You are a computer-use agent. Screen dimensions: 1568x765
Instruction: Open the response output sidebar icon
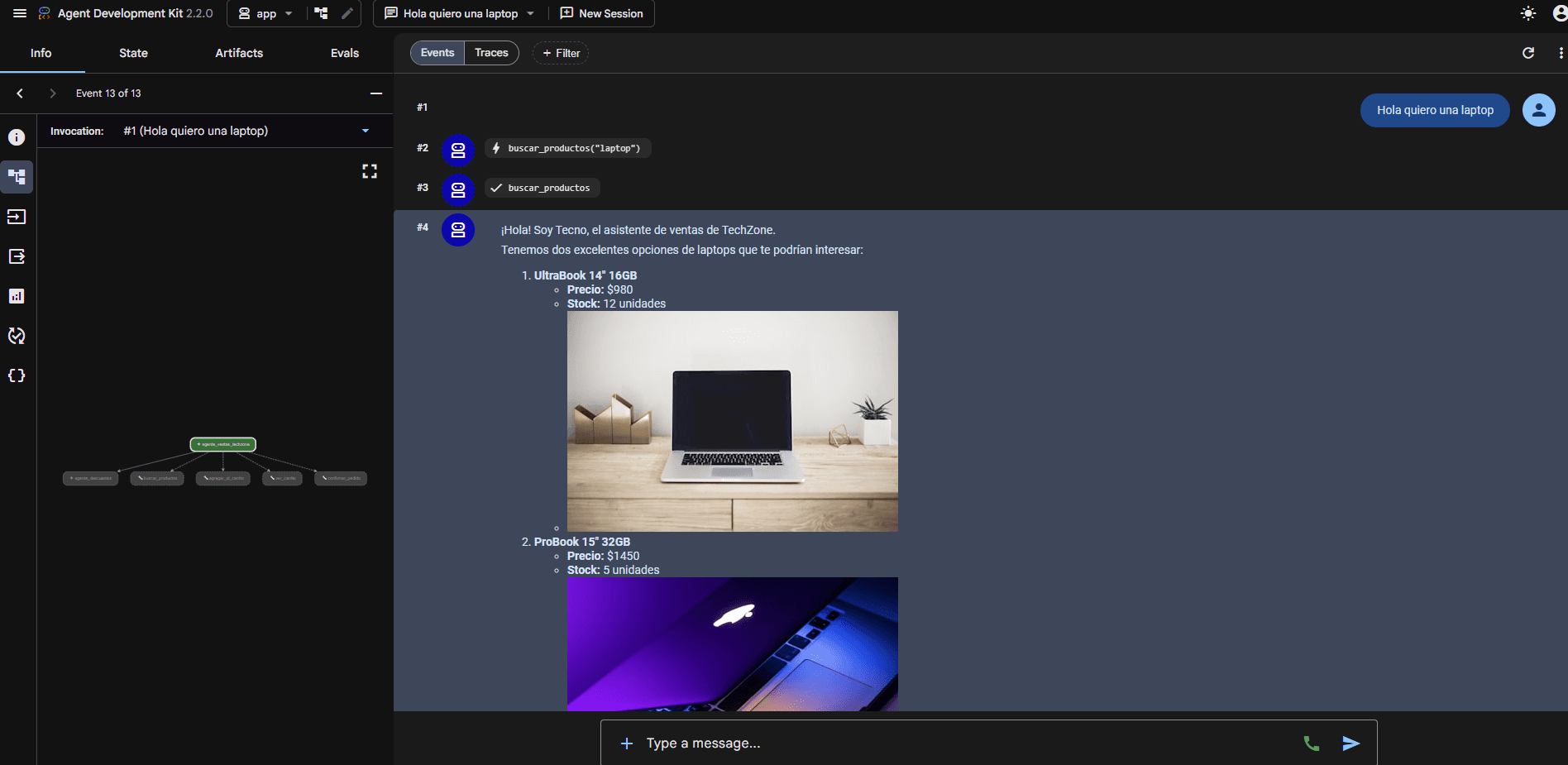coord(17,256)
